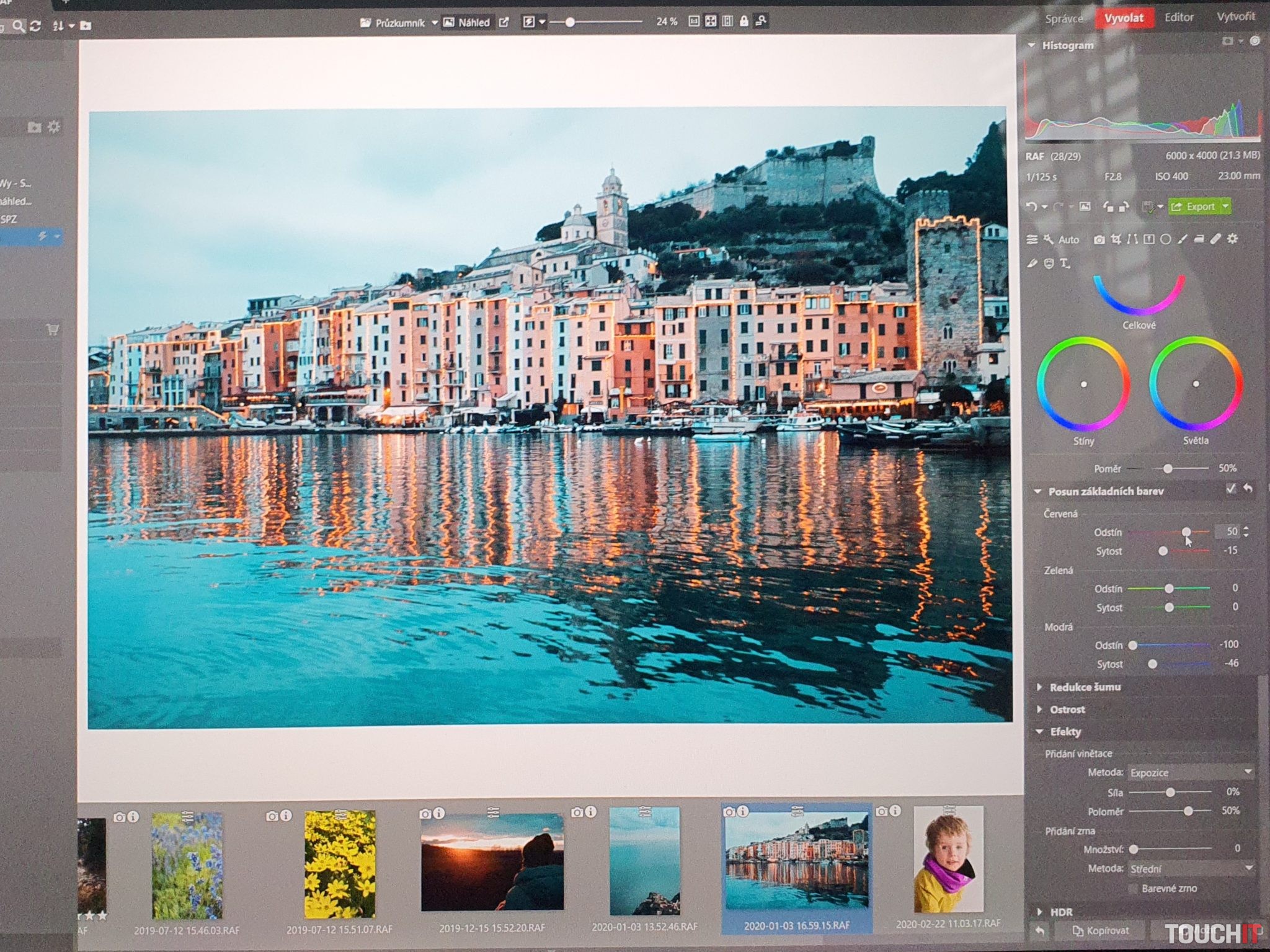Toggle Posun základních barev checkbox
The width and height of the screenshot is (1270, 952).
pyautogui.click(x=1231, y=489)
